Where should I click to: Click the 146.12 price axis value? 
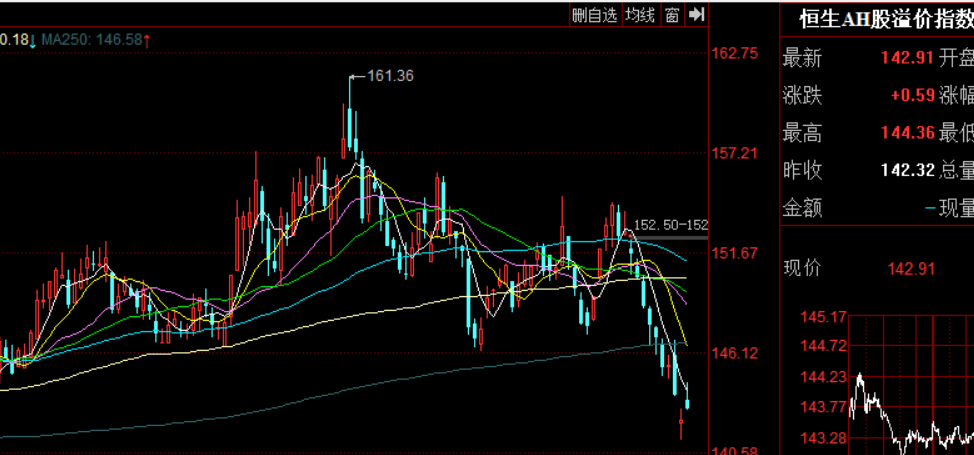pyautogui.click(x=735, y=353)
